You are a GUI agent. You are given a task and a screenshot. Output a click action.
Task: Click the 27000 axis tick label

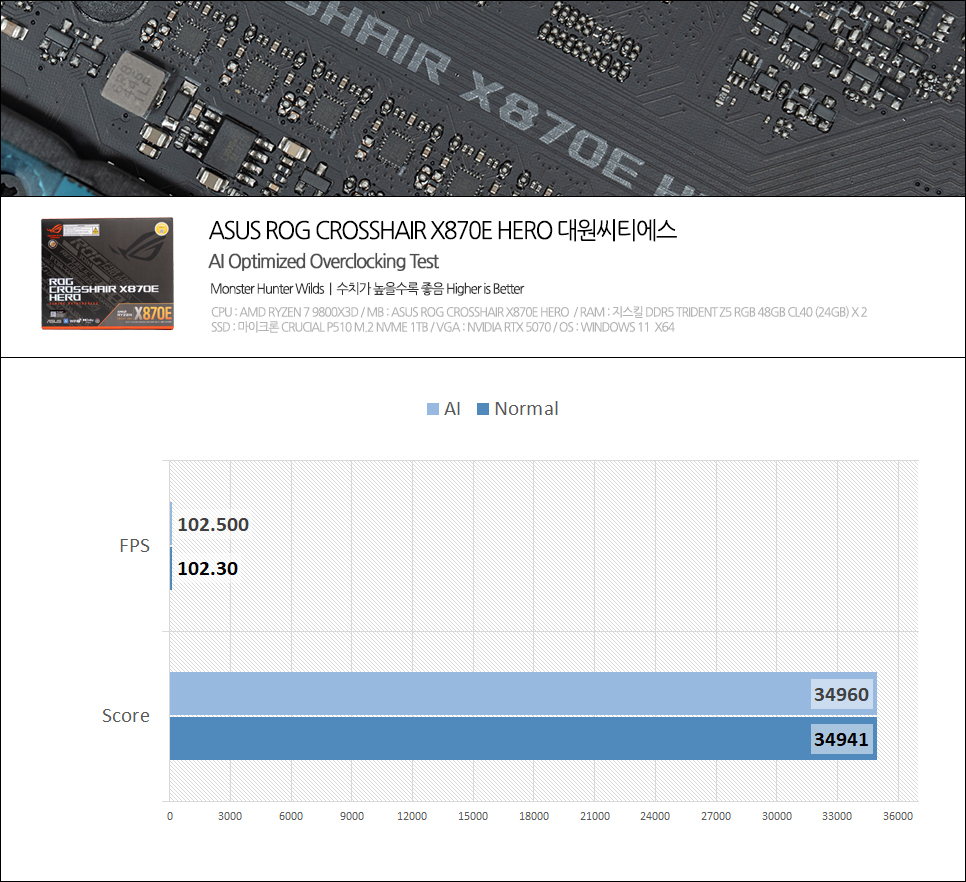click(x=716, y=816)
